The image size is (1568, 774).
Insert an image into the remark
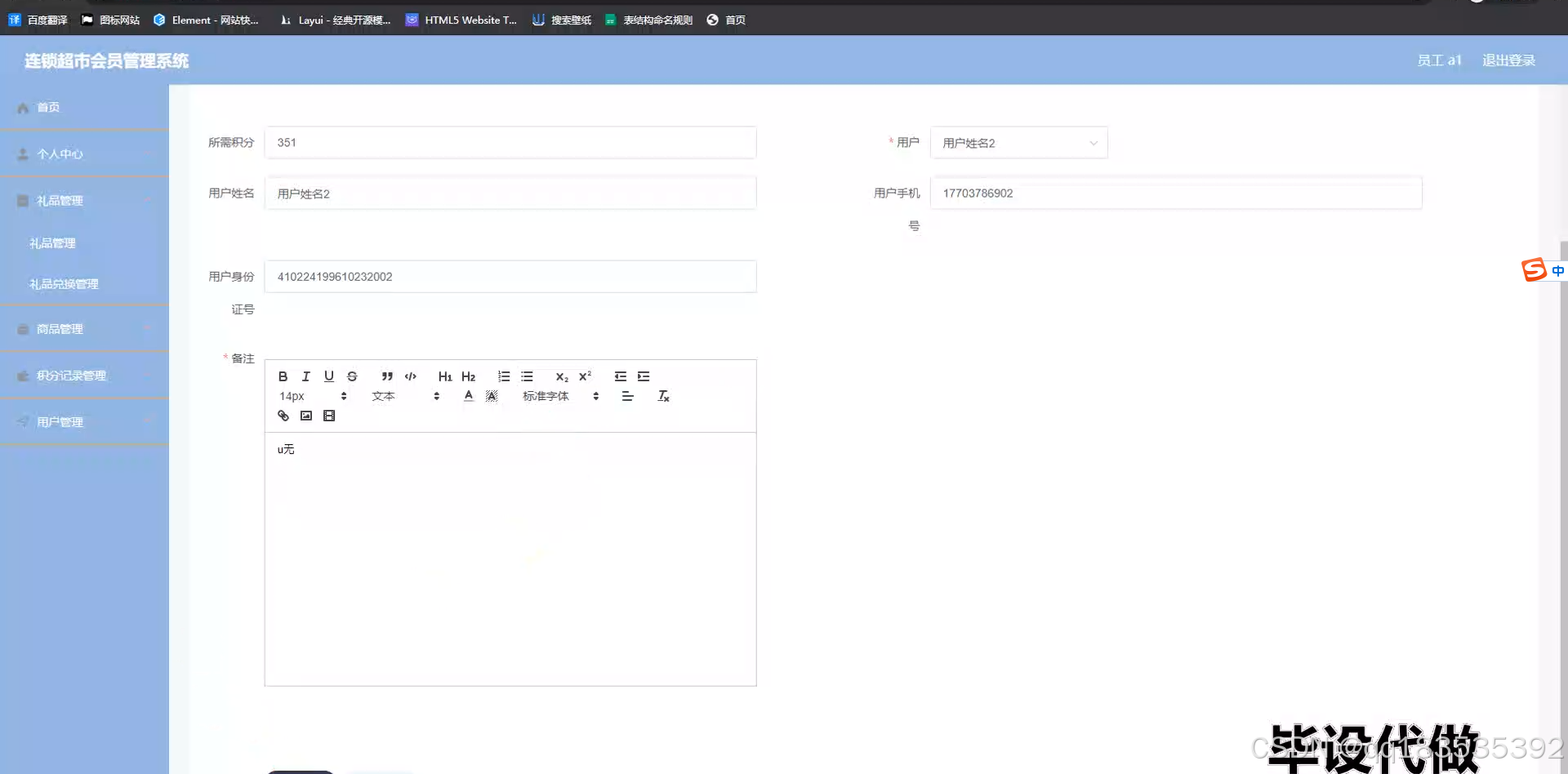pos(305,416)
